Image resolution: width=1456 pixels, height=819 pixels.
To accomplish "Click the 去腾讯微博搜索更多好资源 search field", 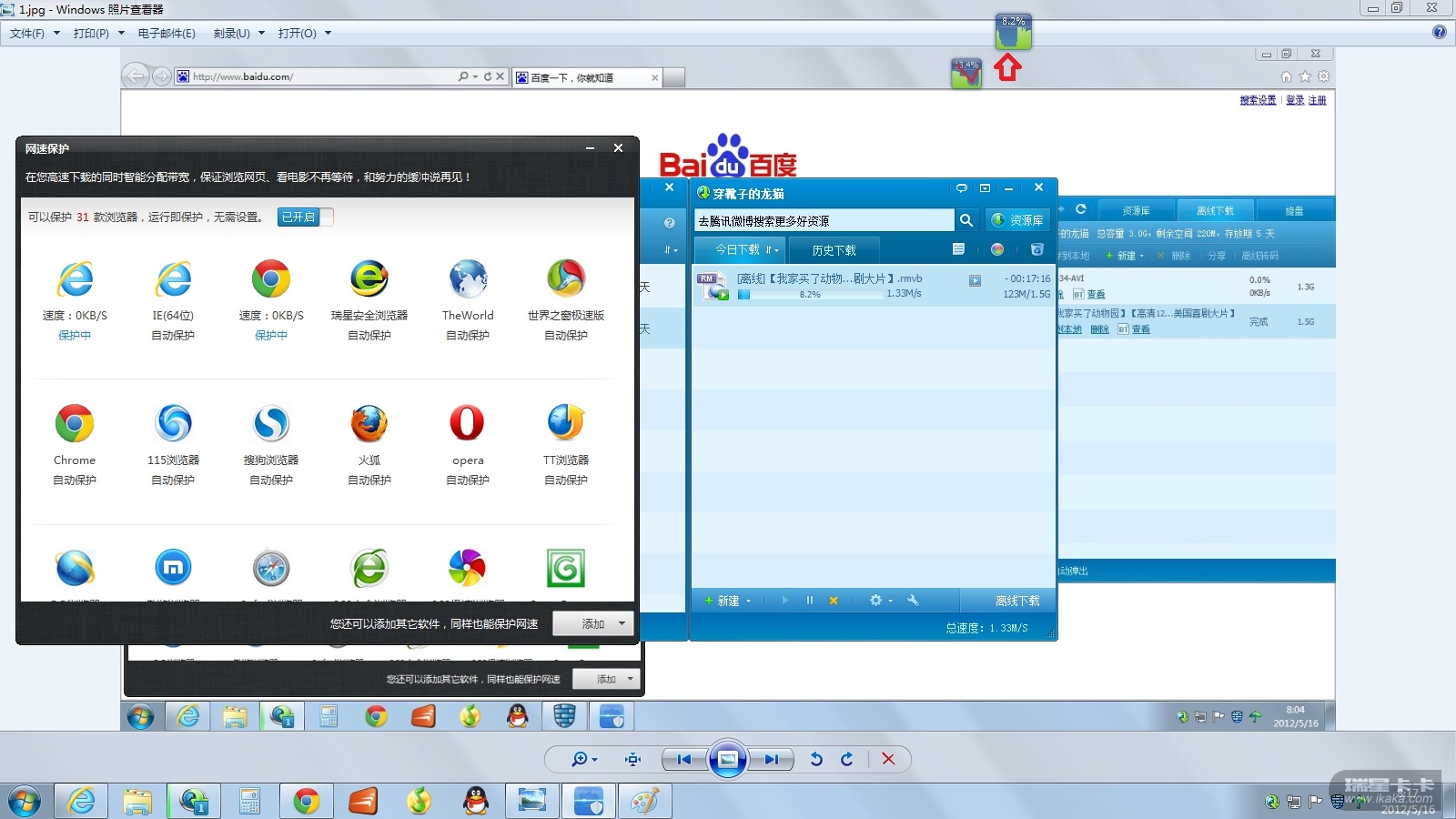I will [824, 220].
